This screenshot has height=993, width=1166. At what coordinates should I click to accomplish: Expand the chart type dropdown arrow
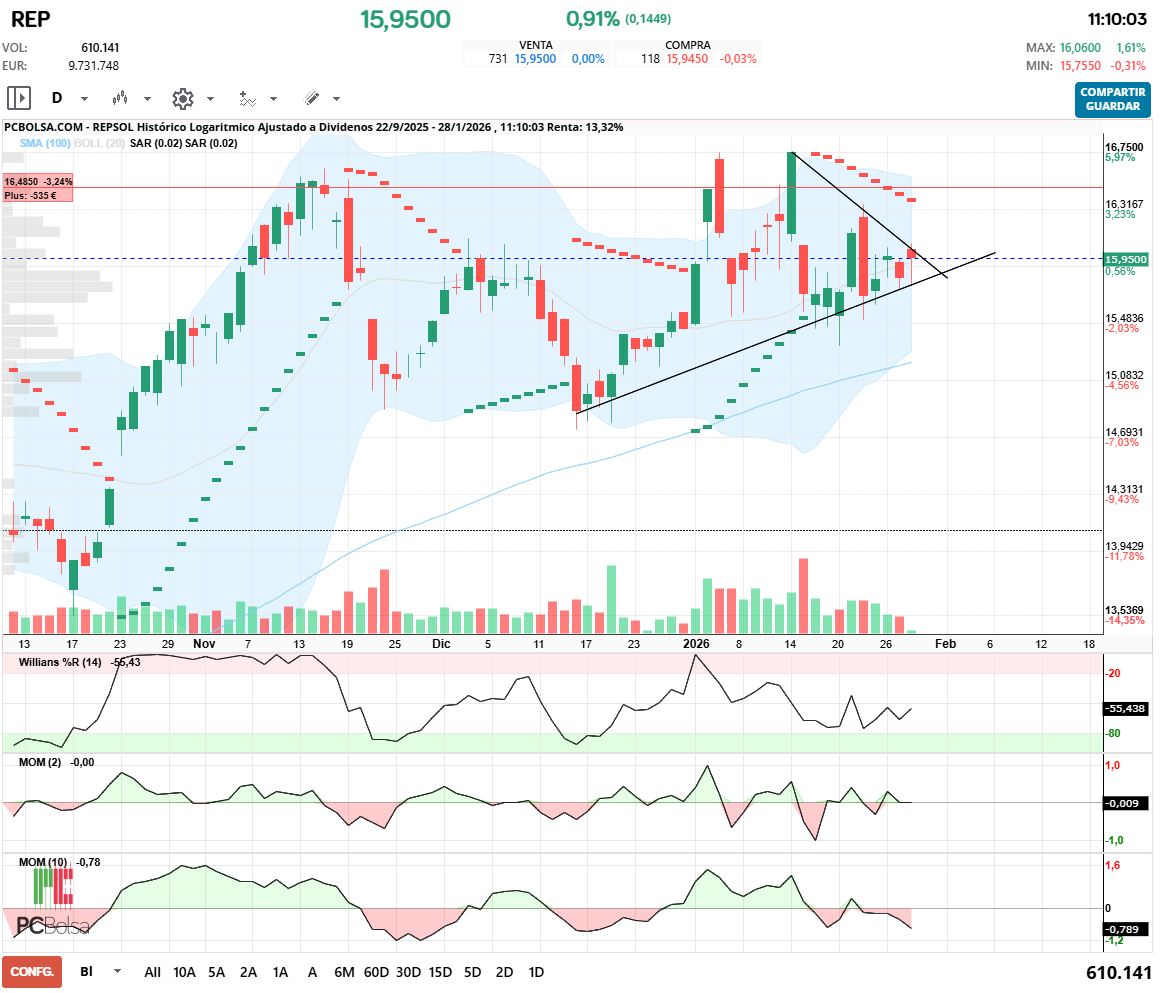pos(147,99)
